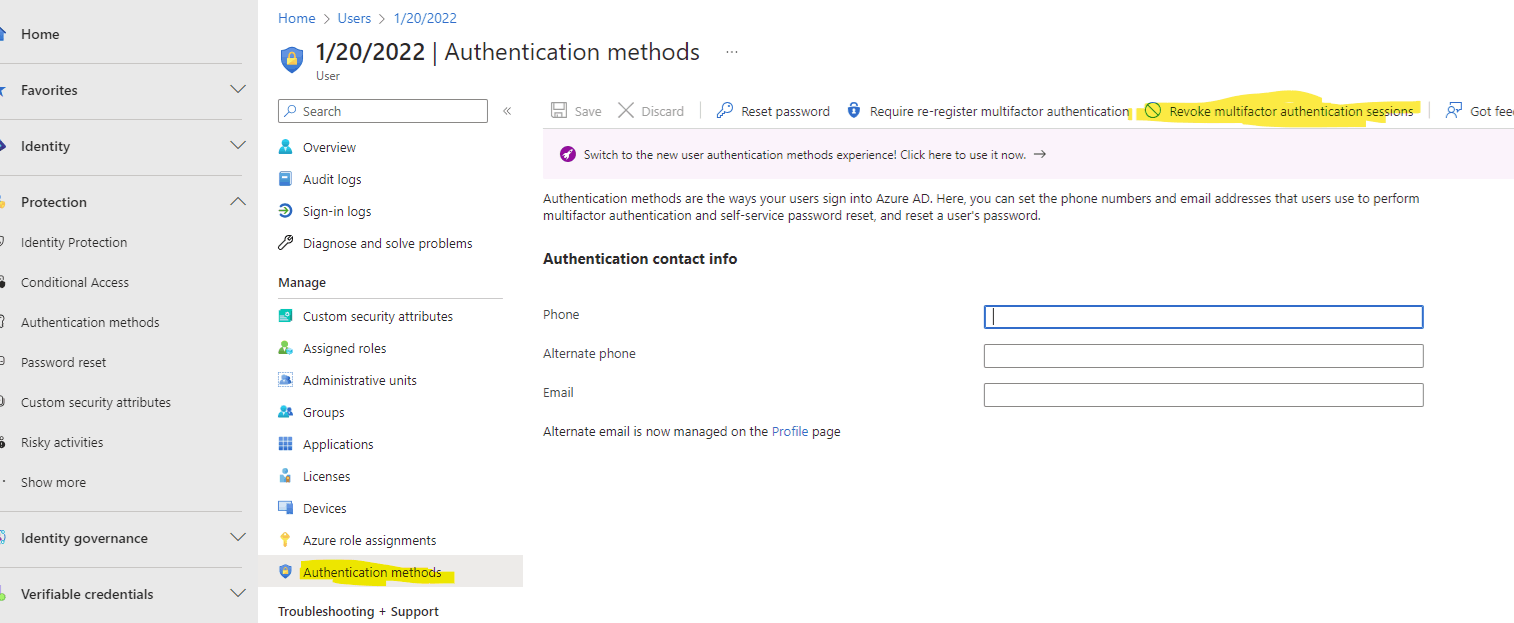Click Revoke multifactor authentication sessions
Viewport: 1514px width, 623px height.
point(1279,111)
